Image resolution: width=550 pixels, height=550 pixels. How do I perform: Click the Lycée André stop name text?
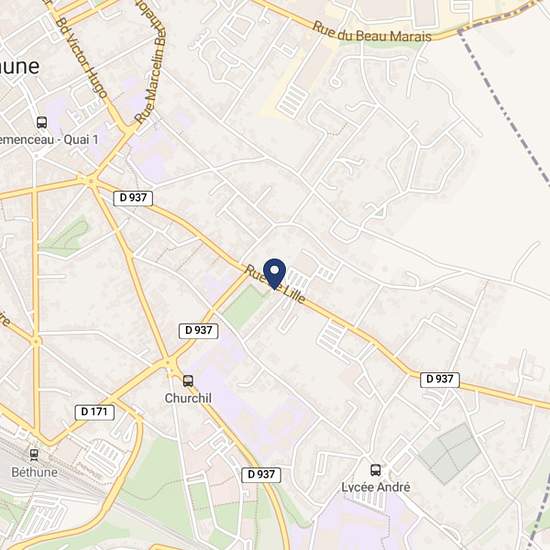coord(376,487)
